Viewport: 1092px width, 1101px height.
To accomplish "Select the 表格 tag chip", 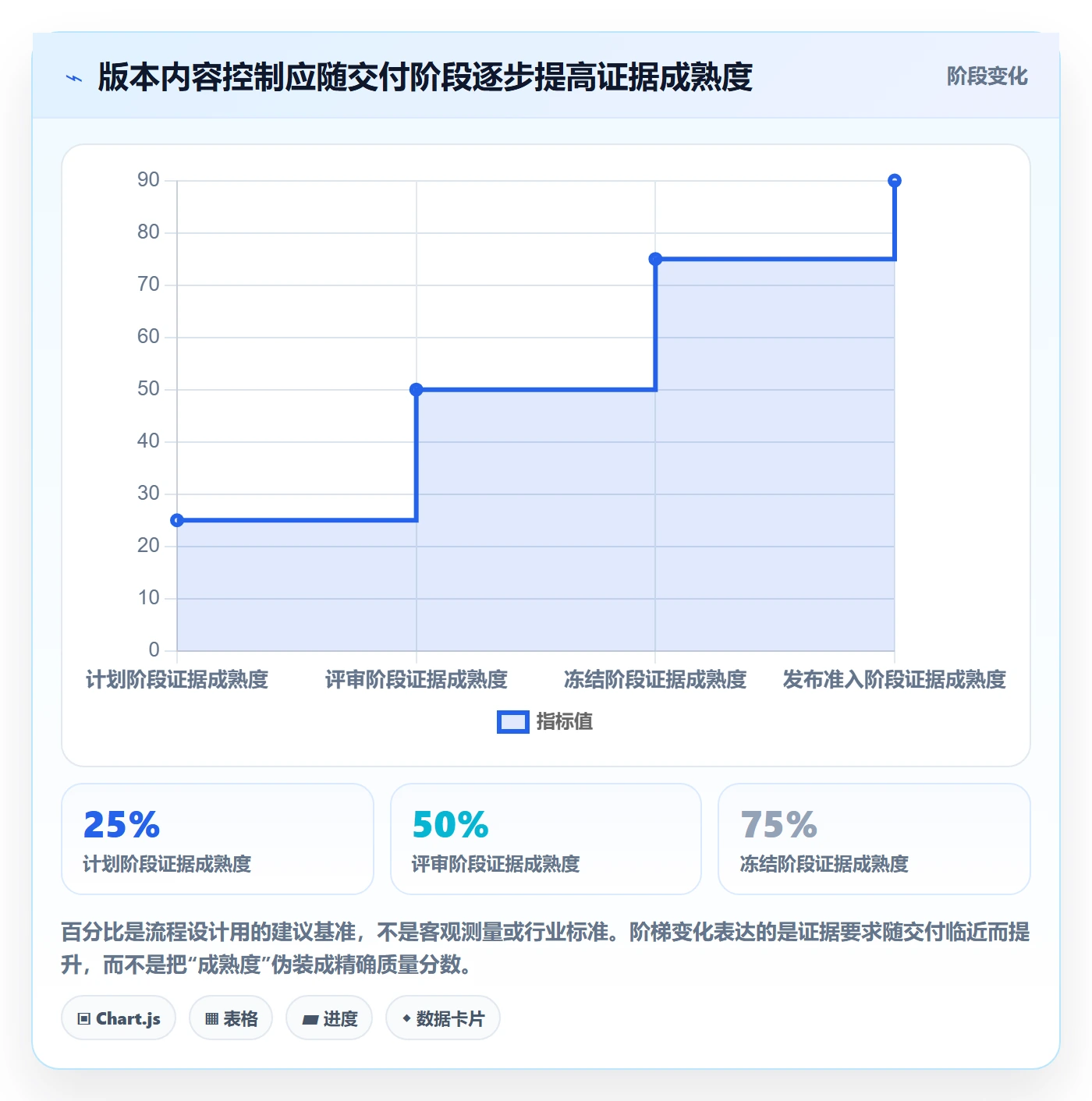I will coord(231,1018).
